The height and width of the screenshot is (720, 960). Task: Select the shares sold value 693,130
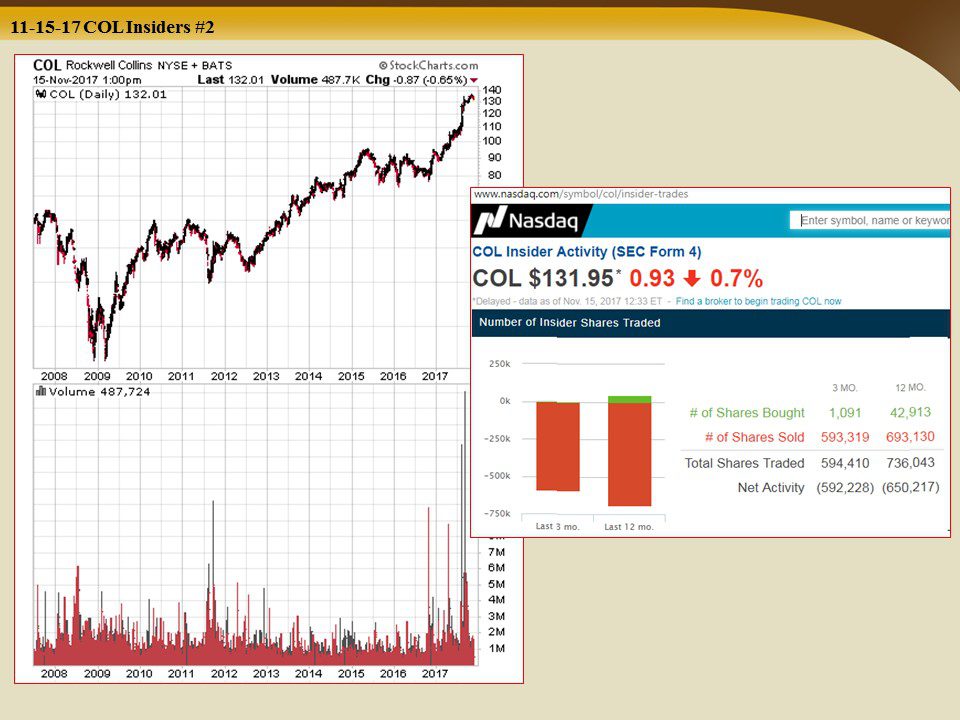pyautogui.click(x=910, y=437)
